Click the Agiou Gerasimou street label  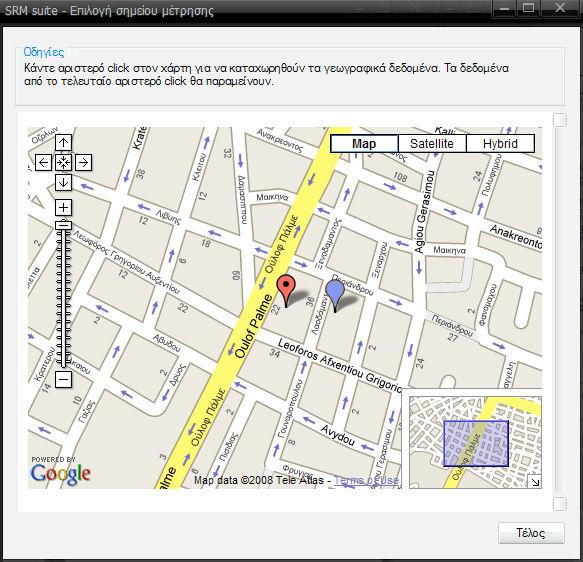coord(424,212)
